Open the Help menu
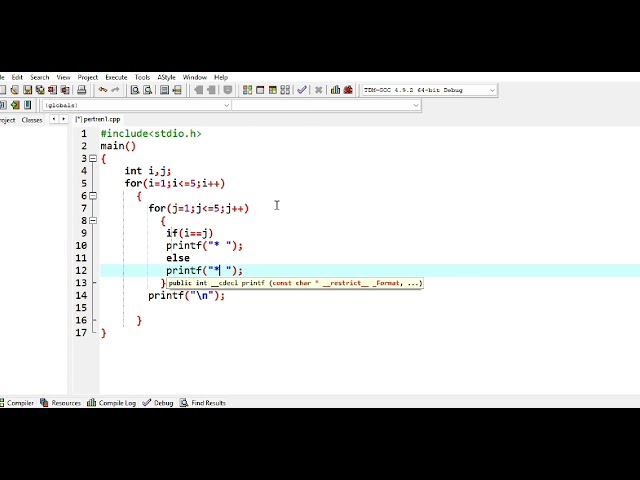The image size is (640, 480). click(221, 77)
